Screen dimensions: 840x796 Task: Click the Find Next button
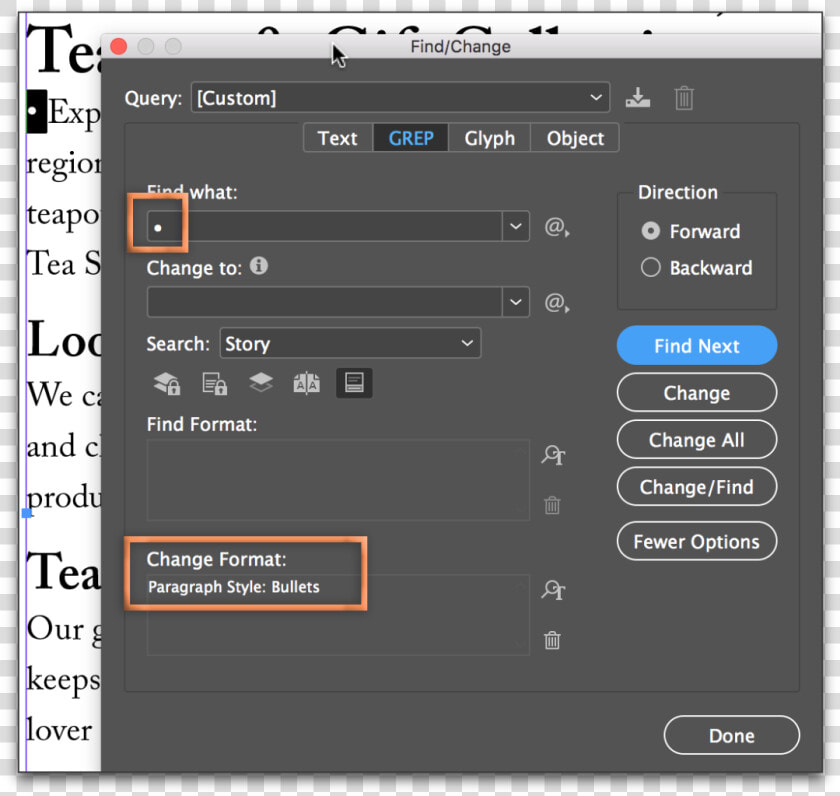[696, 346]
